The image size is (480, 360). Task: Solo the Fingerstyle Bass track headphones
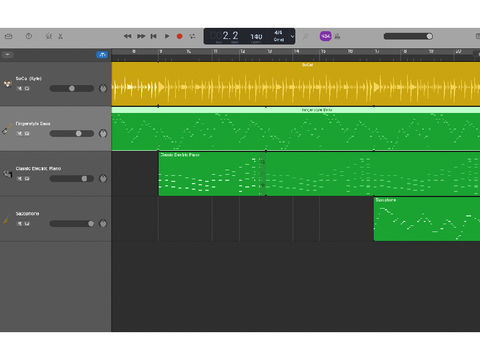click(27, 134)
